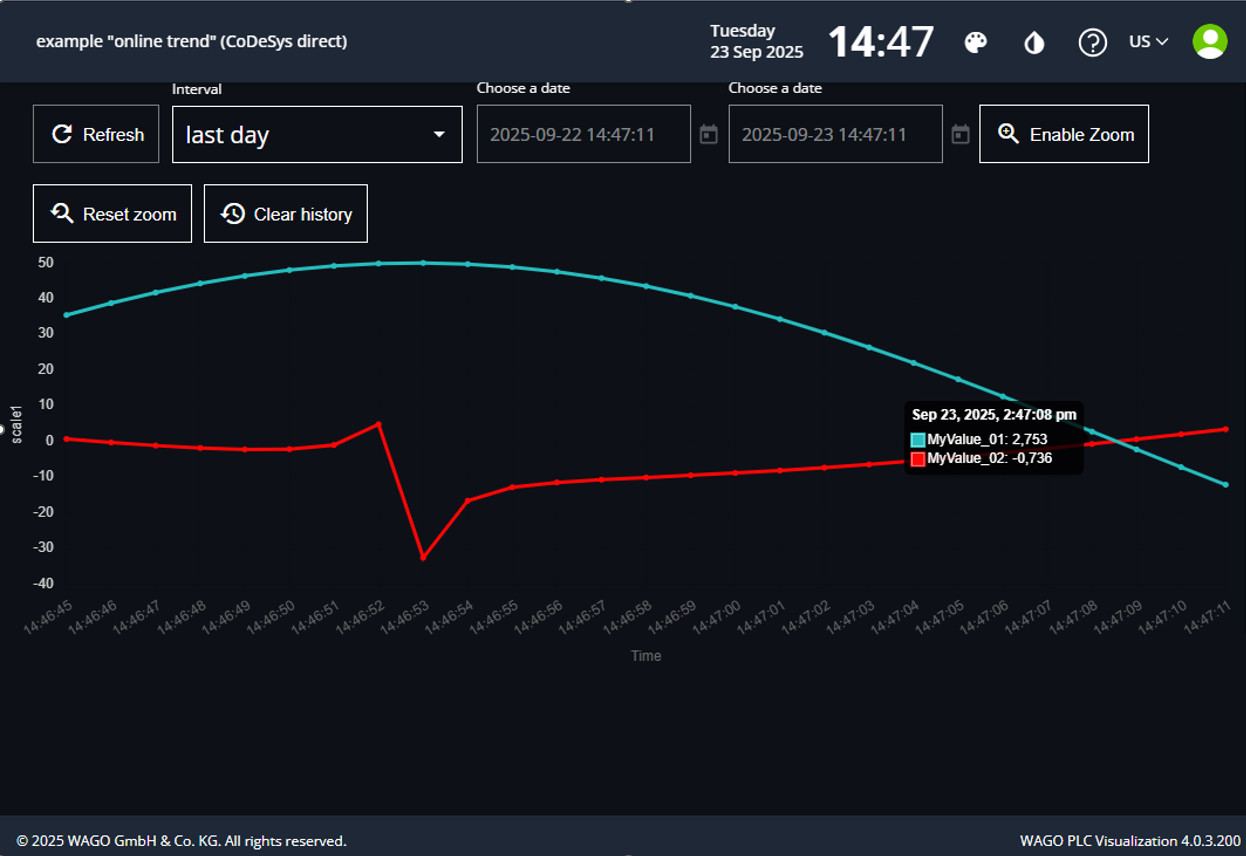Open calendar icon beside the start date
The image size is (1246, 856).
[x=709, y=134]
